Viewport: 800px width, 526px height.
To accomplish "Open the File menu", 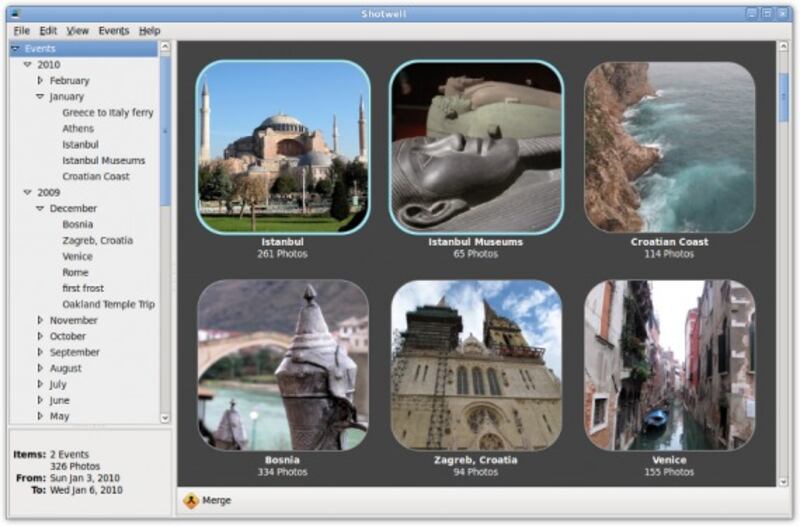I will tap(21, 31).
